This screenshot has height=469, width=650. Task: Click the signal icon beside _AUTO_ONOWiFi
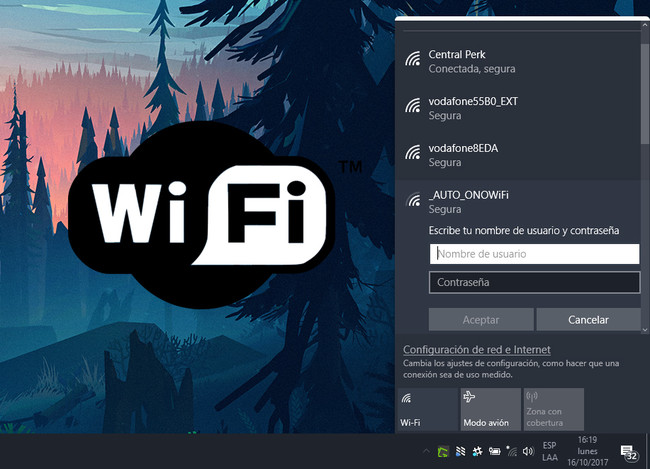(413, 199)
